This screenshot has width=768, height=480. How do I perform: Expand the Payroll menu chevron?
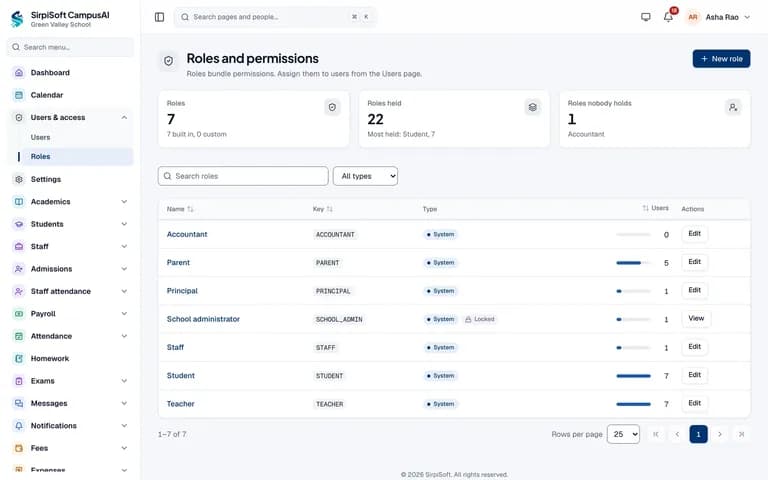click(124, 314)
